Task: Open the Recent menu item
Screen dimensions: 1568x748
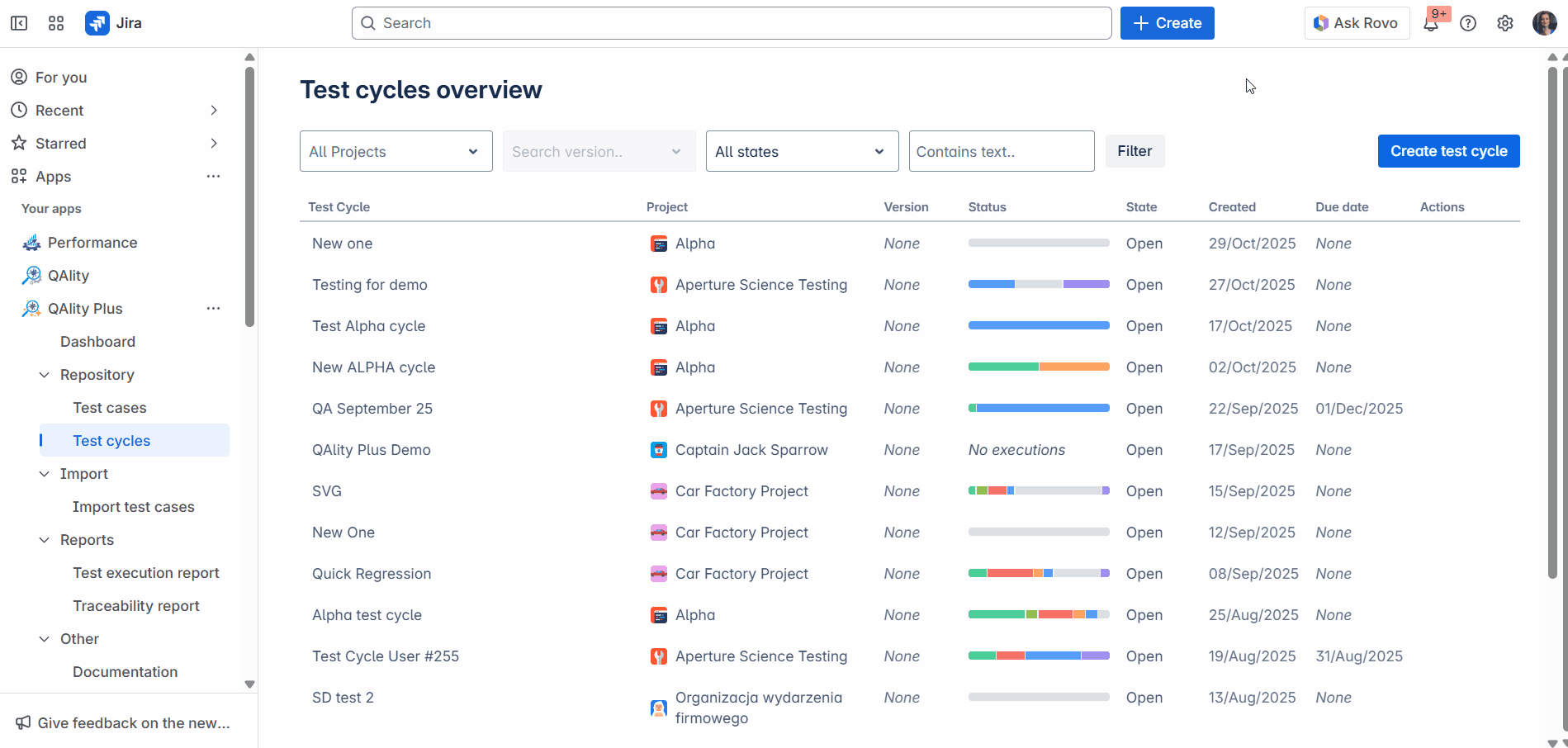Action: (x=59, y=111)
